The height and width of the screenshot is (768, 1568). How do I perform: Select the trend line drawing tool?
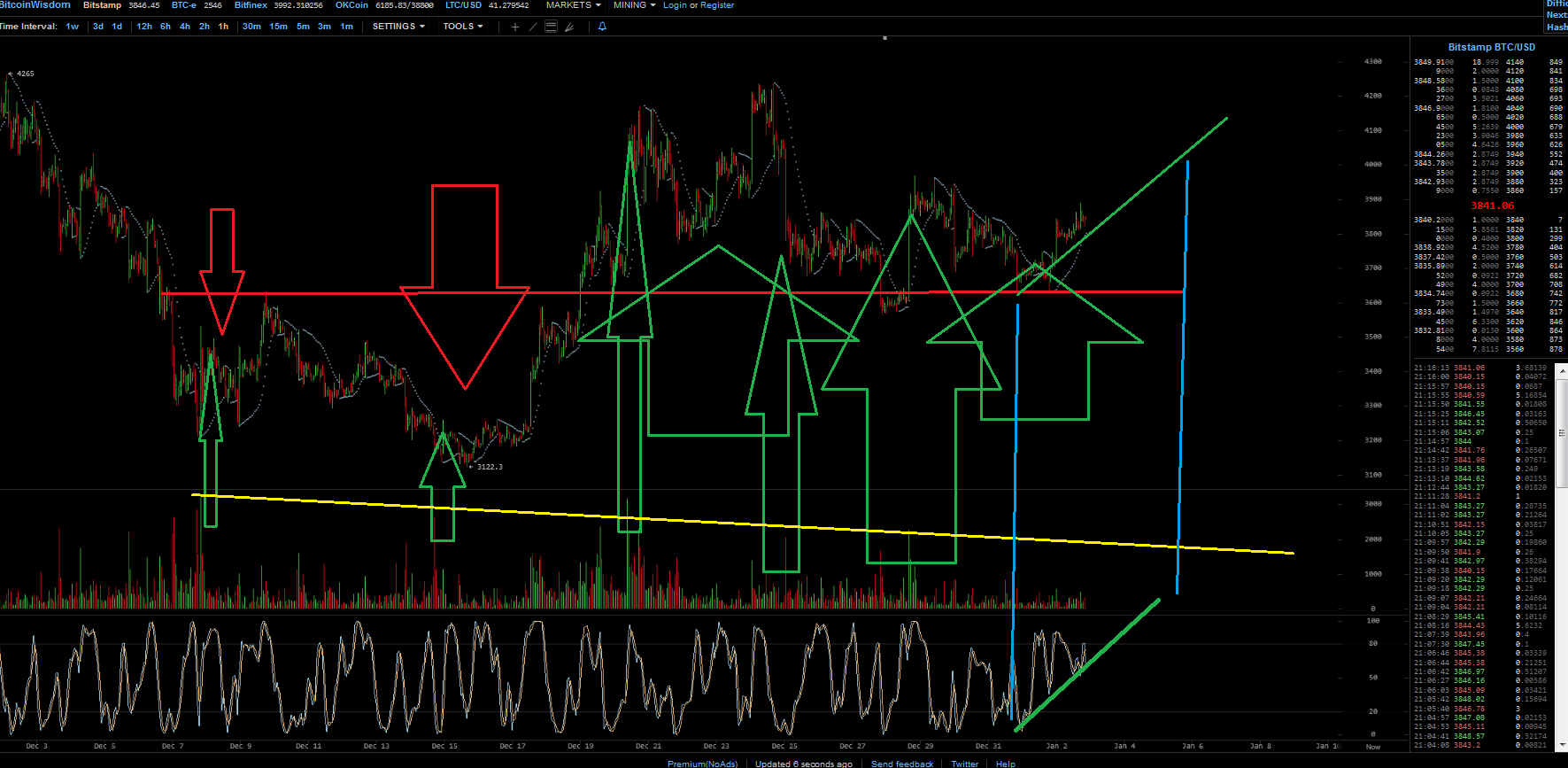533,27
